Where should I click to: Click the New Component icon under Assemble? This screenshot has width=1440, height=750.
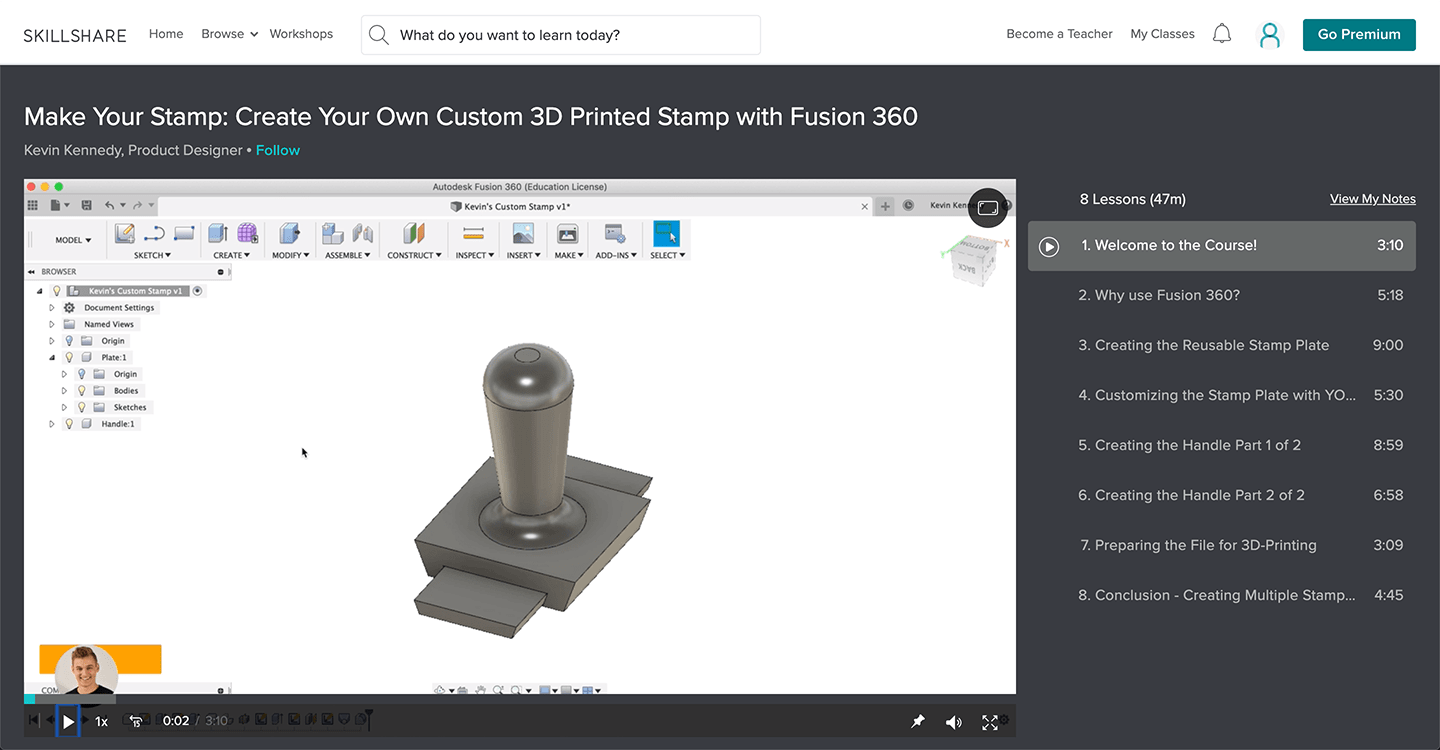(333, 234)
